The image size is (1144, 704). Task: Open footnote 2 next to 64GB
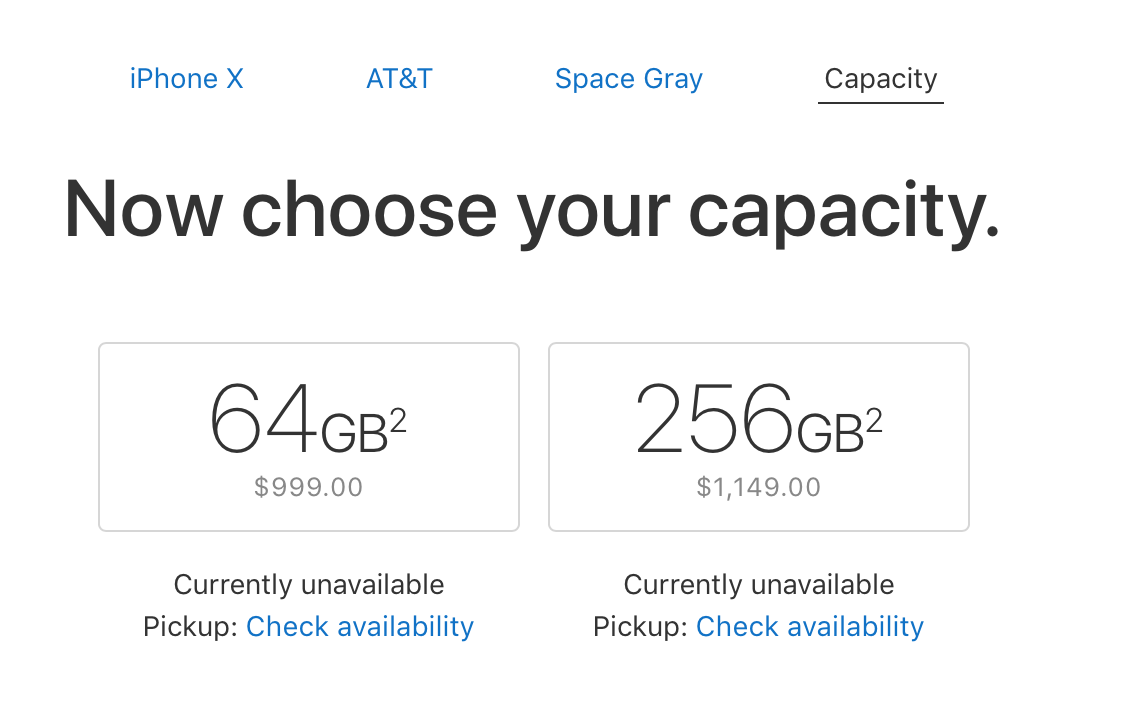(x=398, y=421)
